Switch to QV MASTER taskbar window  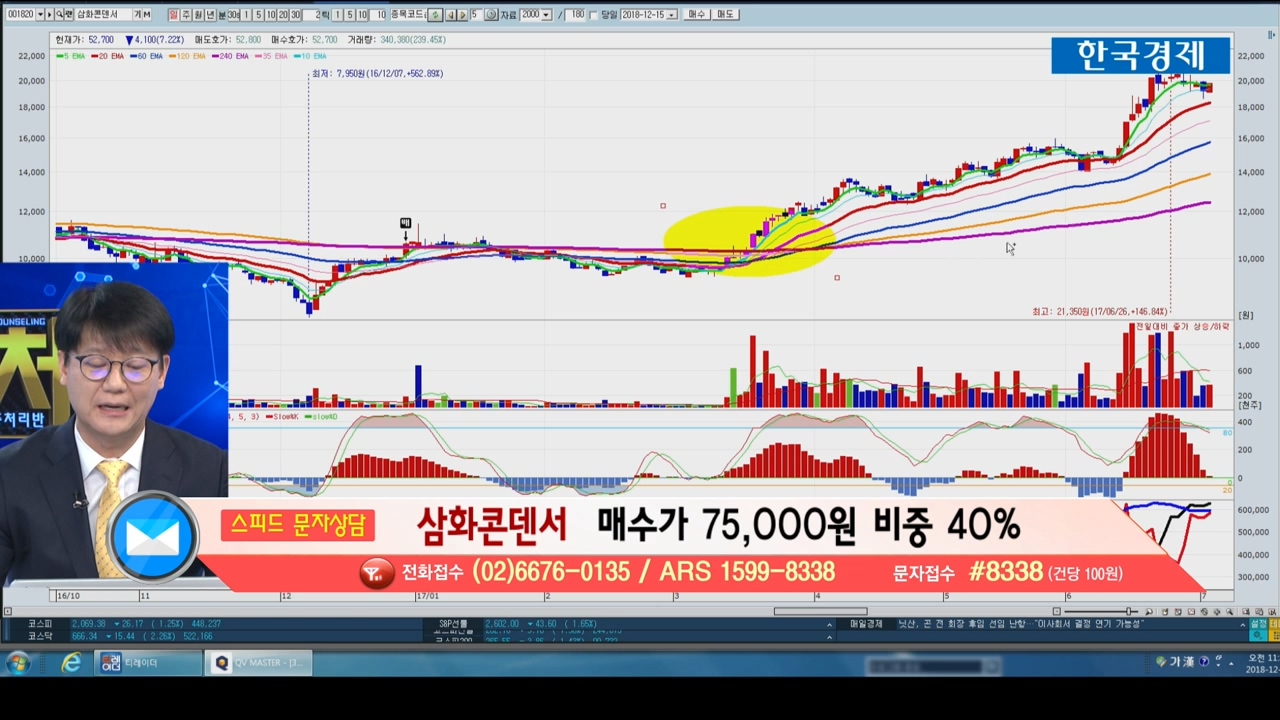[x=259, y=663]
